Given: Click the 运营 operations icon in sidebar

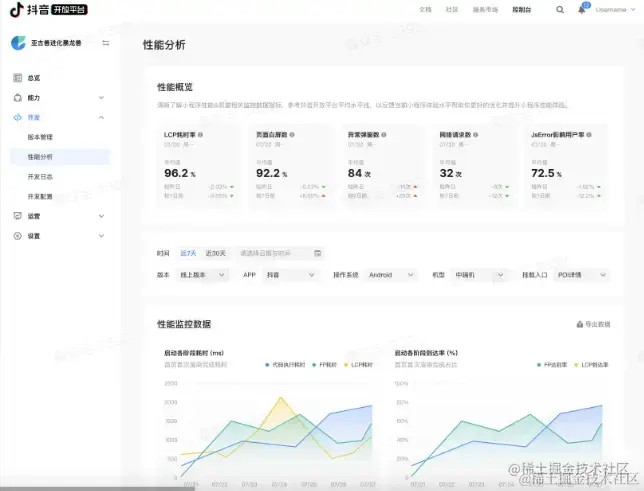Looking at the screenshot, I should tap(17, 216).
